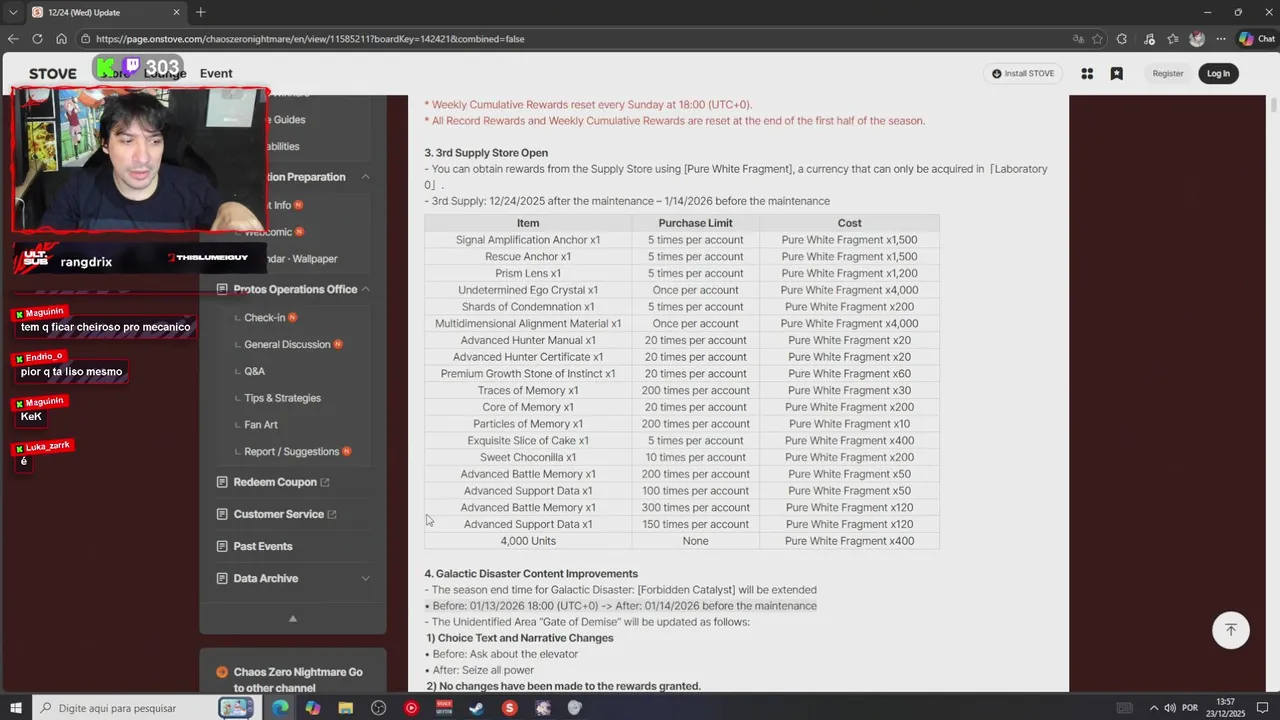
Task: Click the Log In button
Action: click(1218, 73)
